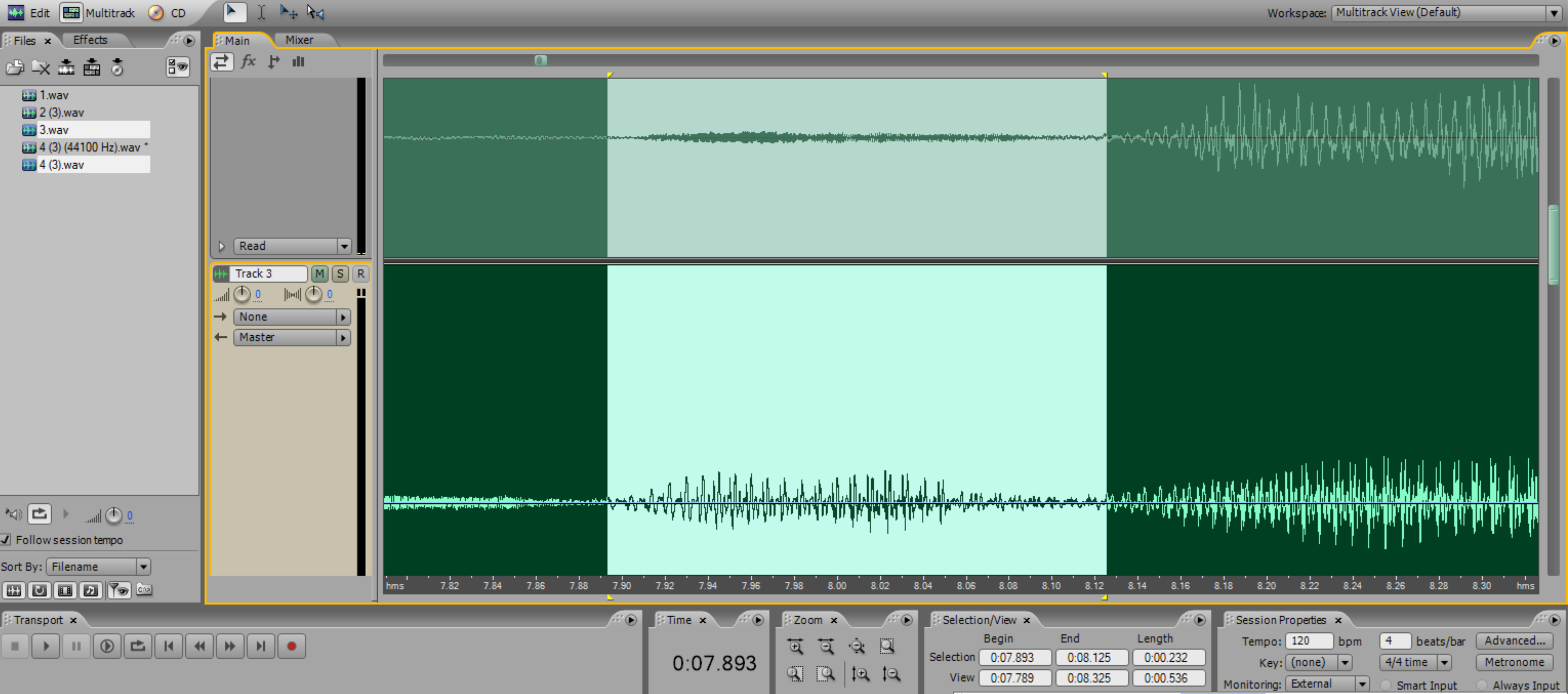Click the Track 3 volume knob
Image resolution: width=1568 pixels, height=694 pixels.
[242, 294]
